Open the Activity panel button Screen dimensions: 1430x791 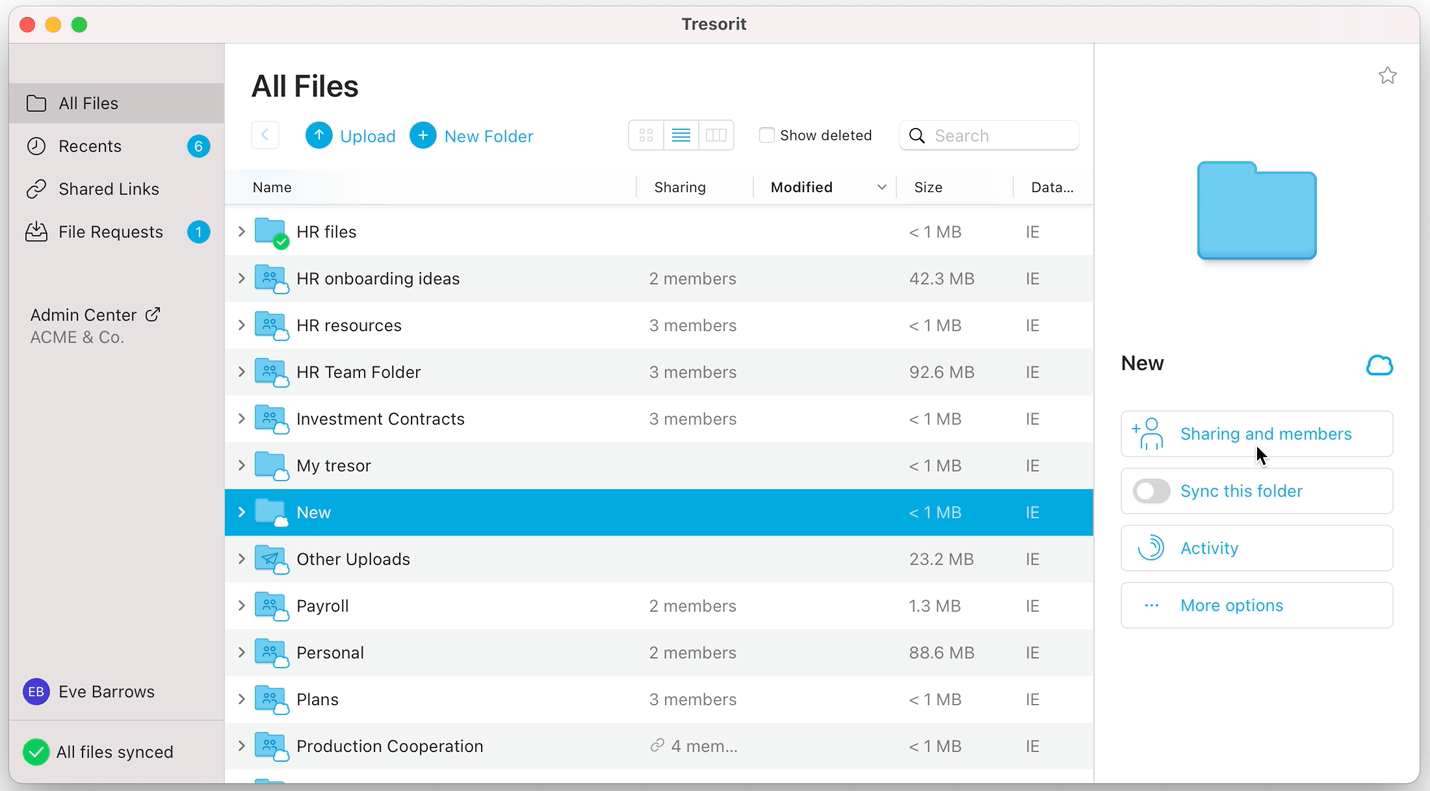point(1257,548)
